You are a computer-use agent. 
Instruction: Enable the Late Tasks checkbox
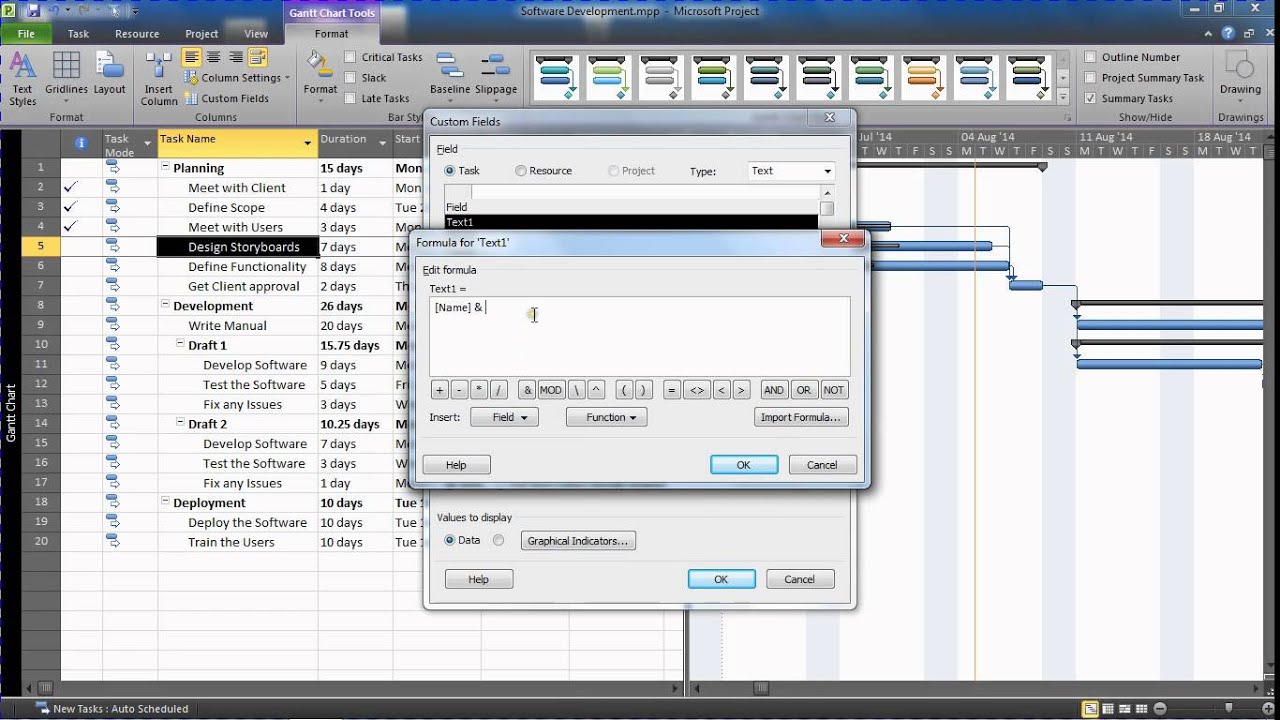[350, 98]
